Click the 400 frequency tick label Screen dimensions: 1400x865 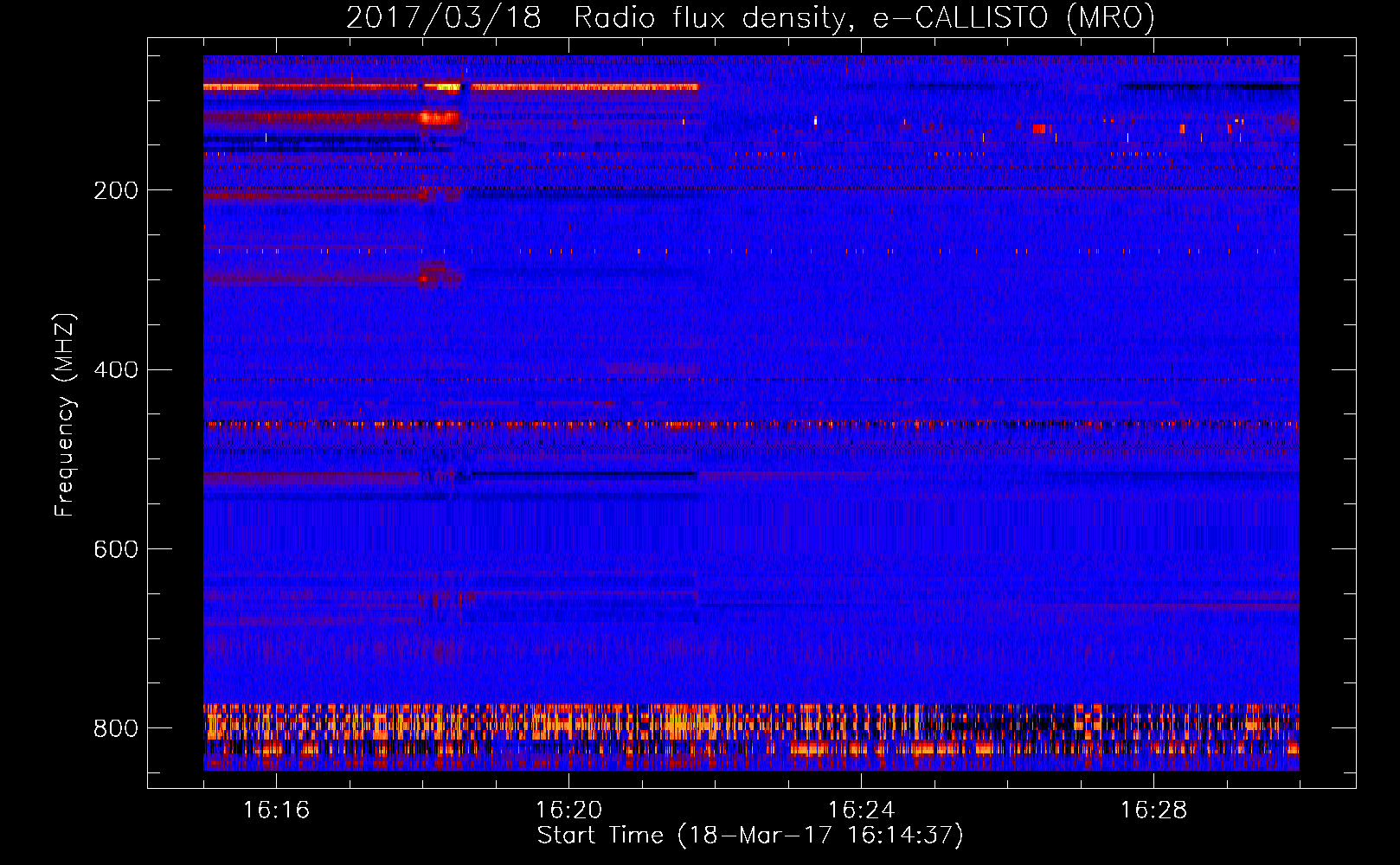(x=116, y=370)
